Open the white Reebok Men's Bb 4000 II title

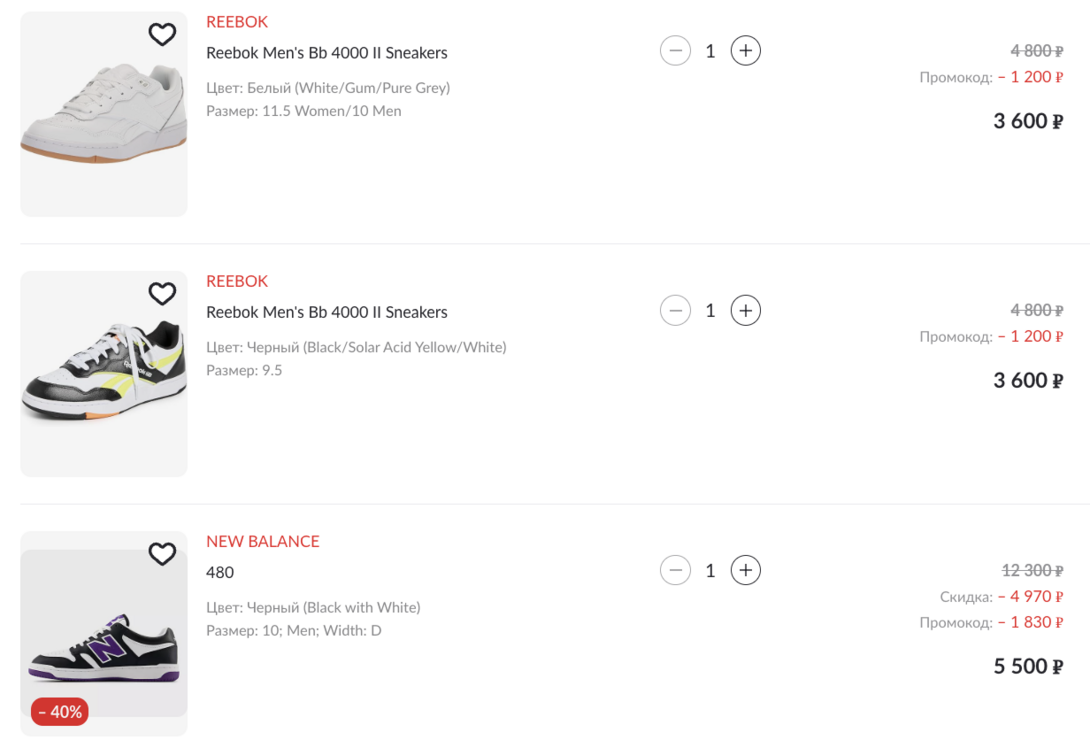pos(326,53)
